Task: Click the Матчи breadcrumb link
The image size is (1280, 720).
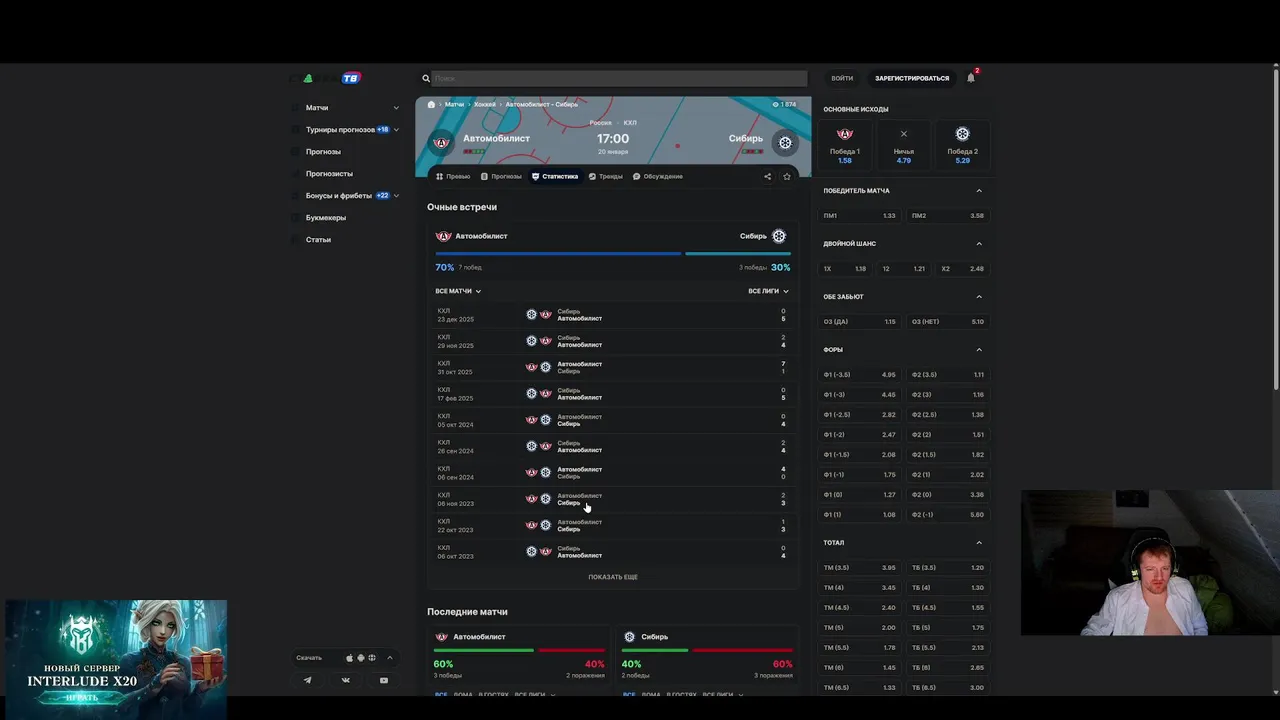Action: point(454,104)
